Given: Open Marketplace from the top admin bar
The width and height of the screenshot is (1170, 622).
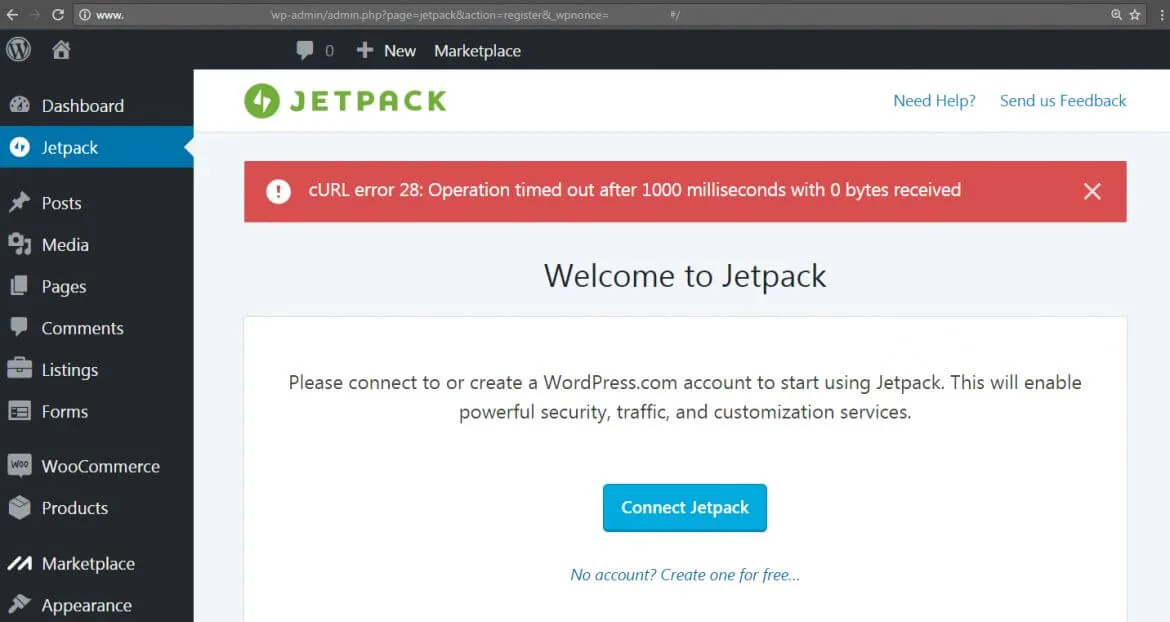Looking at the screenshot, I should pos(477,50).
